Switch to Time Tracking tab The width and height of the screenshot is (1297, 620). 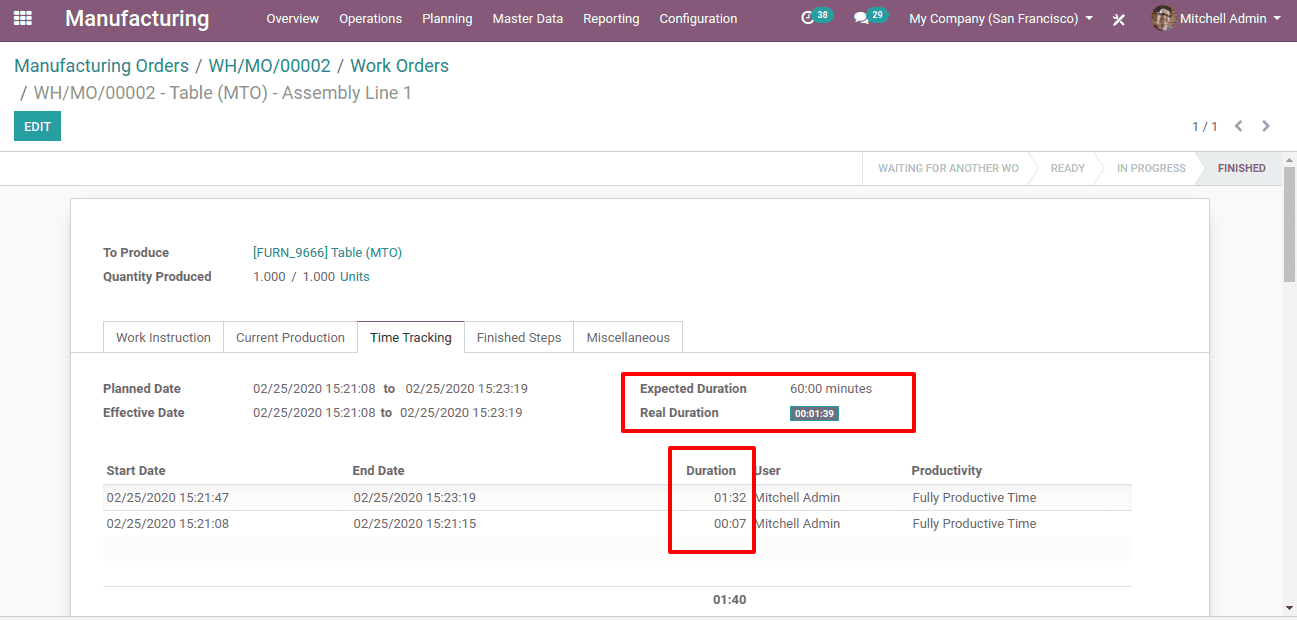click(411, 337)
